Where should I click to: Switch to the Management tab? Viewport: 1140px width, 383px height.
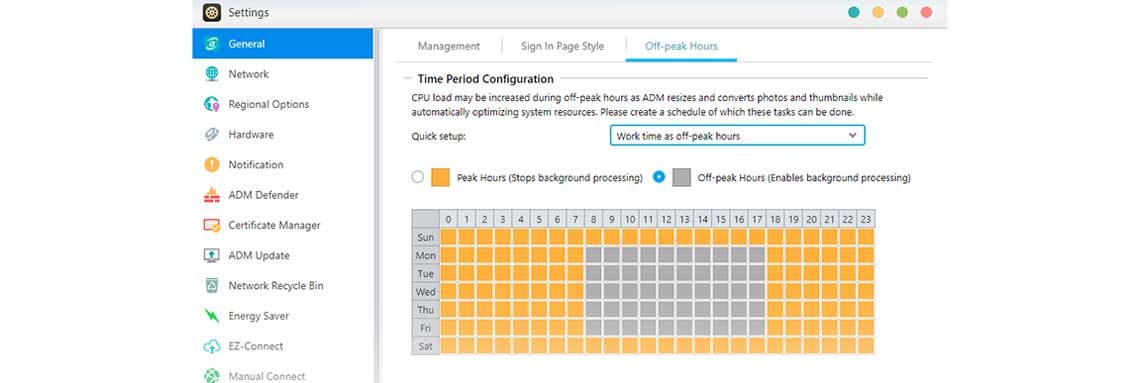(x=449, y=46)
